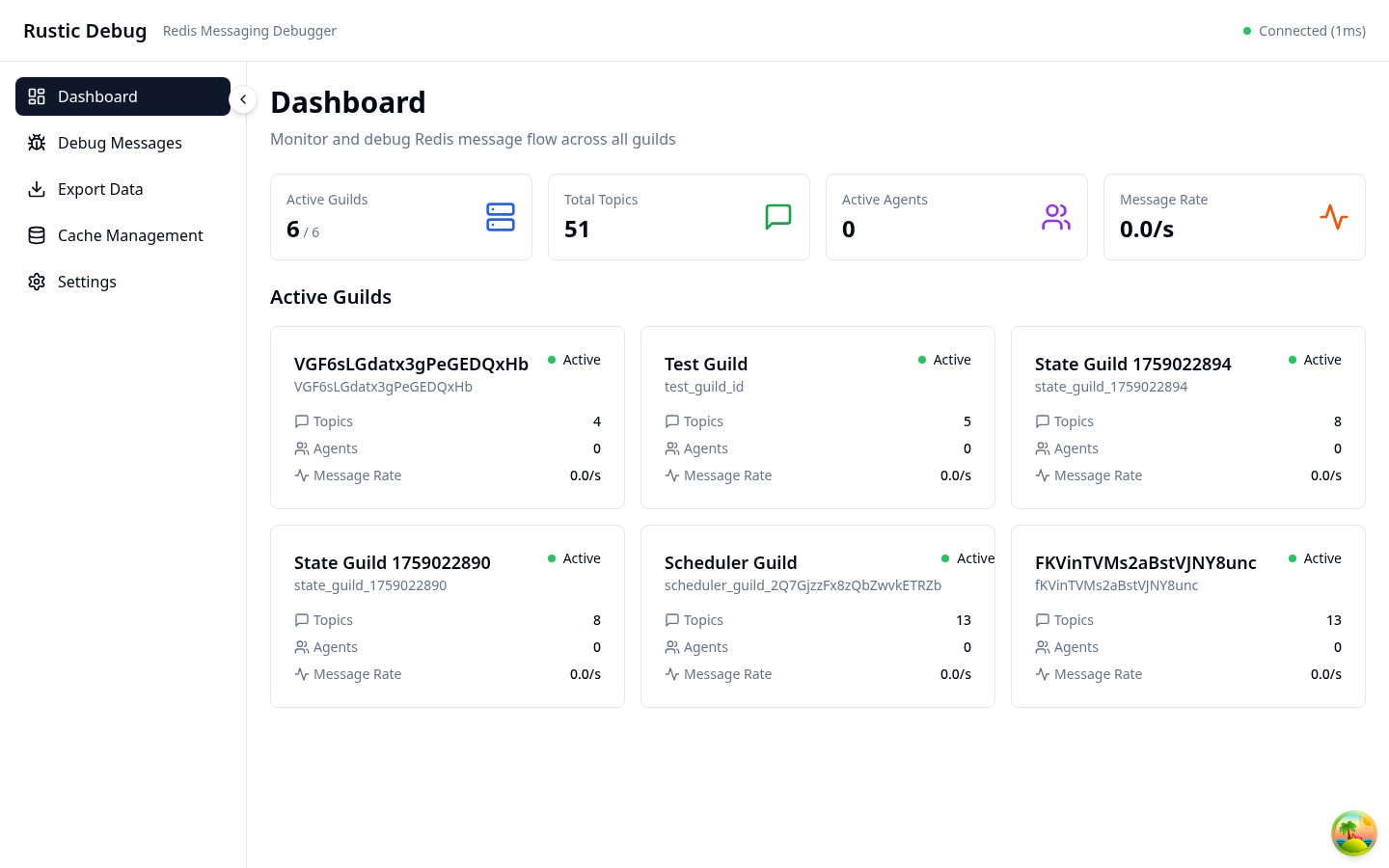Open the State Guild 1759022890 card
The height and width of the screenshot is (868, 1389).
(x=447, y=615)
